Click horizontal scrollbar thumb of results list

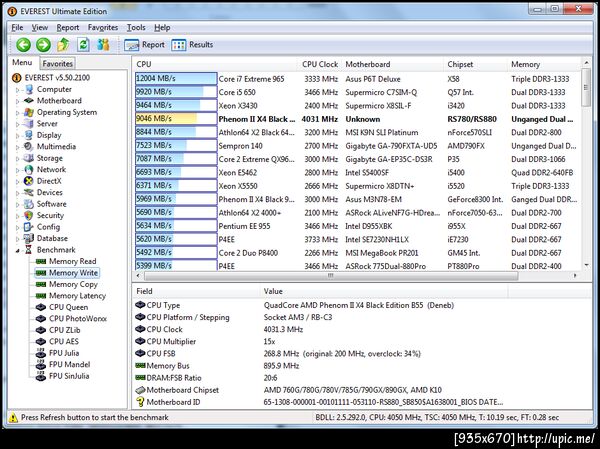click(x=331, y=276)
